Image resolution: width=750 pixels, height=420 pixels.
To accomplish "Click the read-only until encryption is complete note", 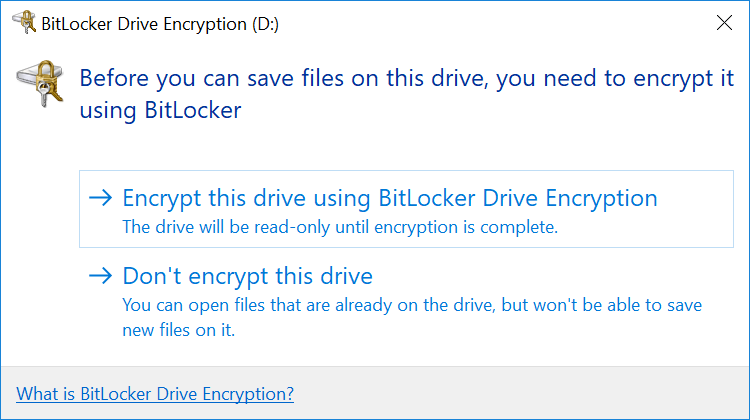I will tap(340, 227).
